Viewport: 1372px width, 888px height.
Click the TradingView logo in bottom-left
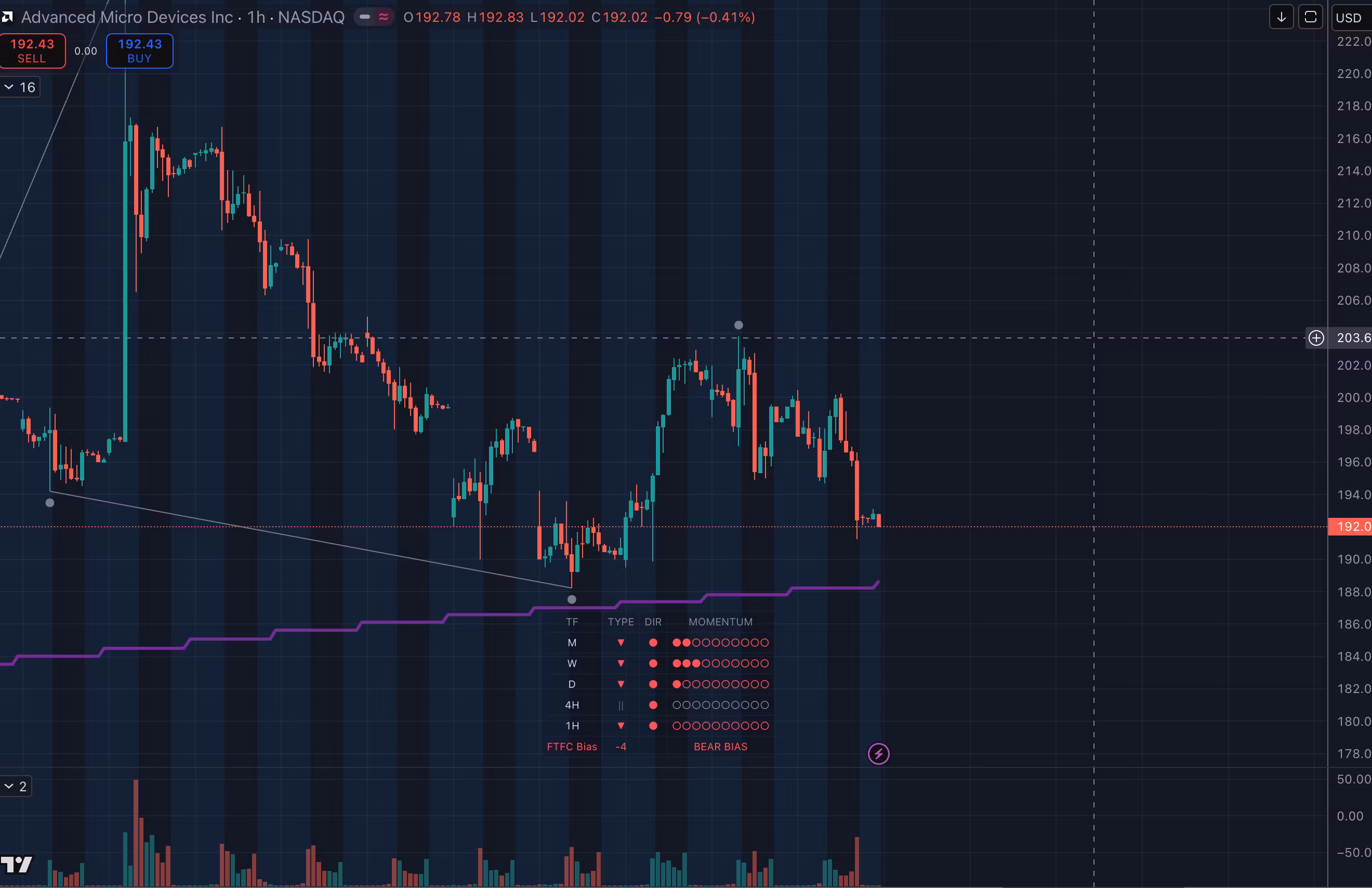click(16, 865)
